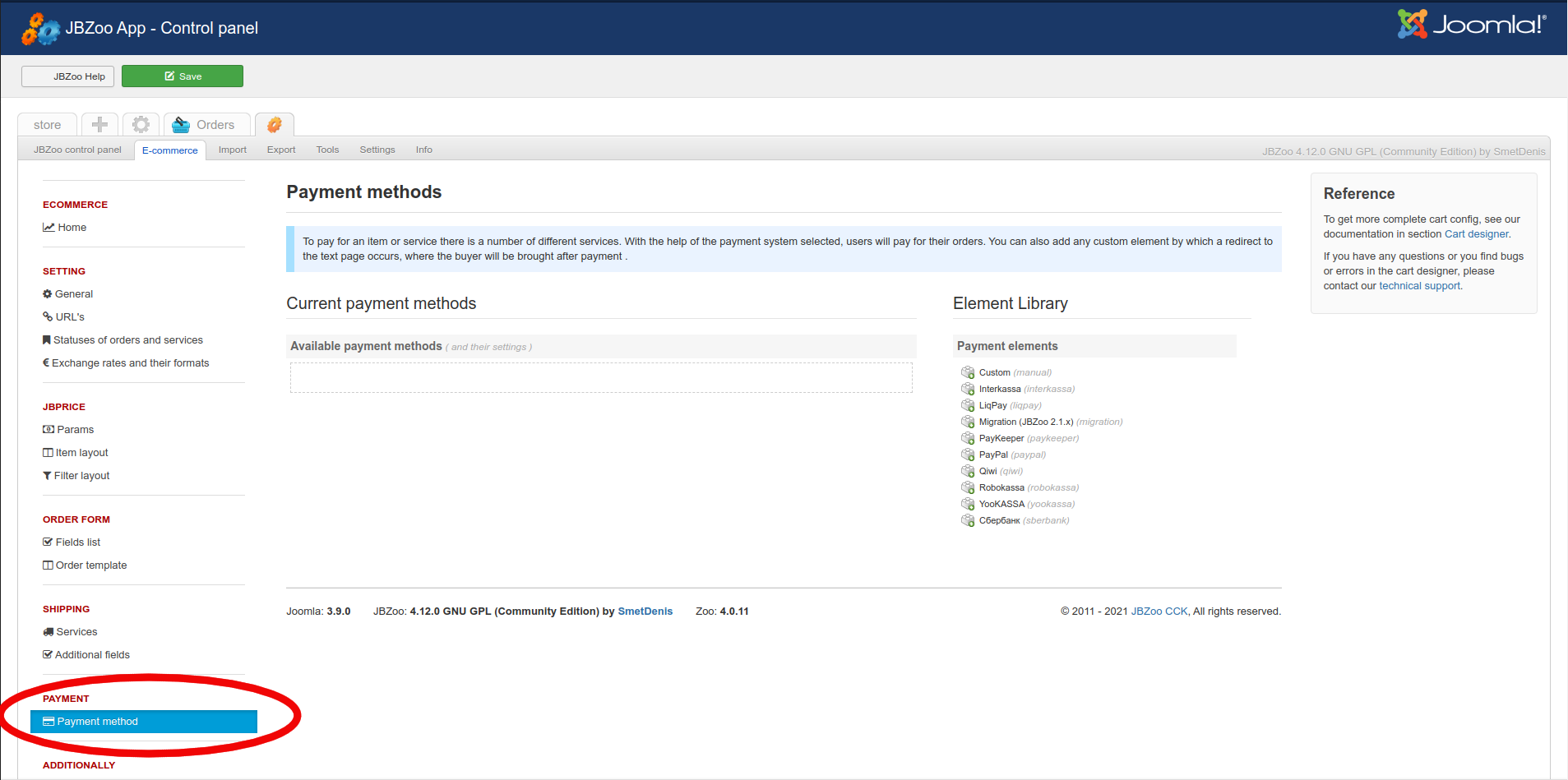Open Statuses of orders and services
1568x780 pixels.
123,340
